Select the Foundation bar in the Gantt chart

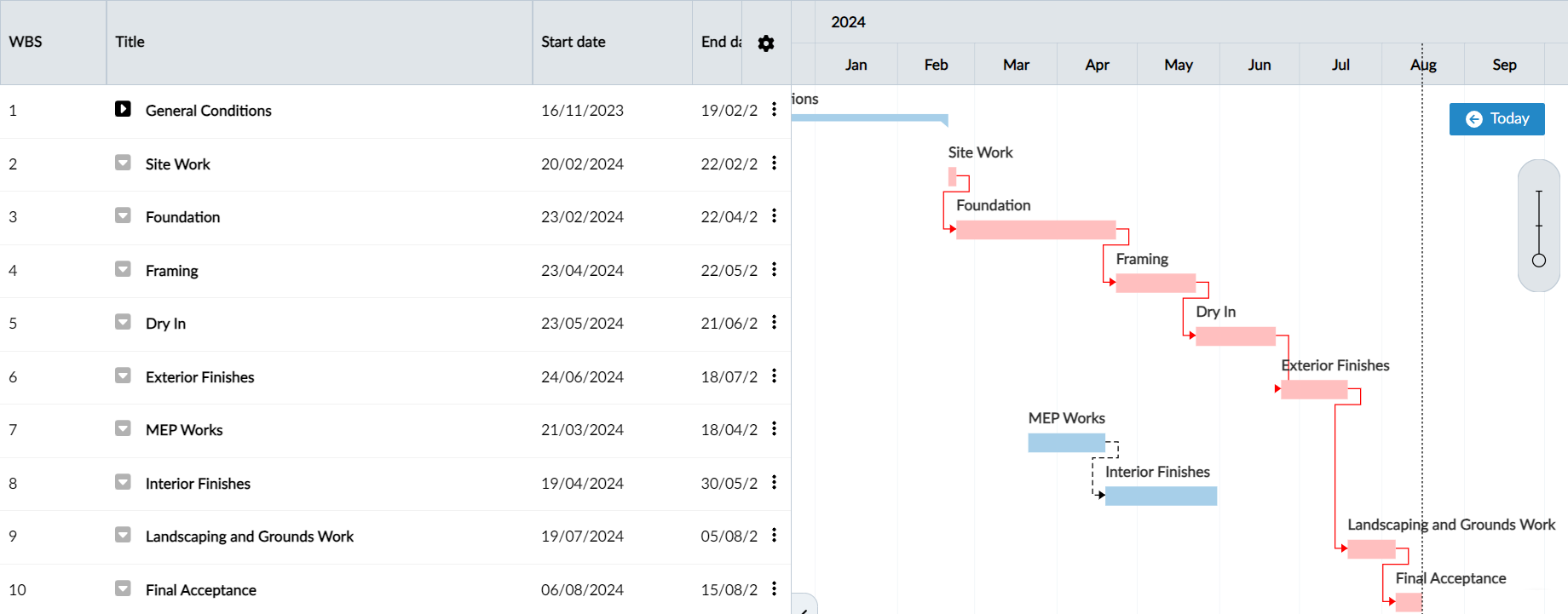pyautogui.click(x=1035, y=230)
